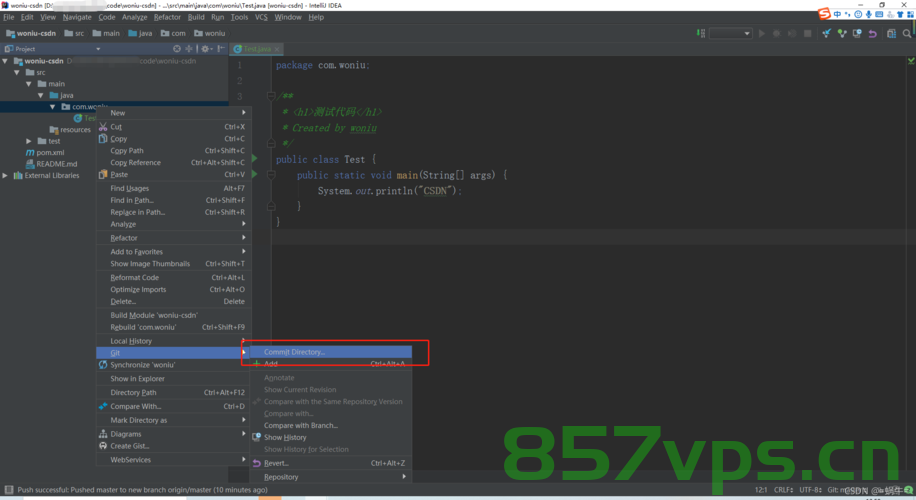This screenshot has height=500, width=916.
Task: Choose Revert... in the Git submenu
Action: (x=331, y=463)
